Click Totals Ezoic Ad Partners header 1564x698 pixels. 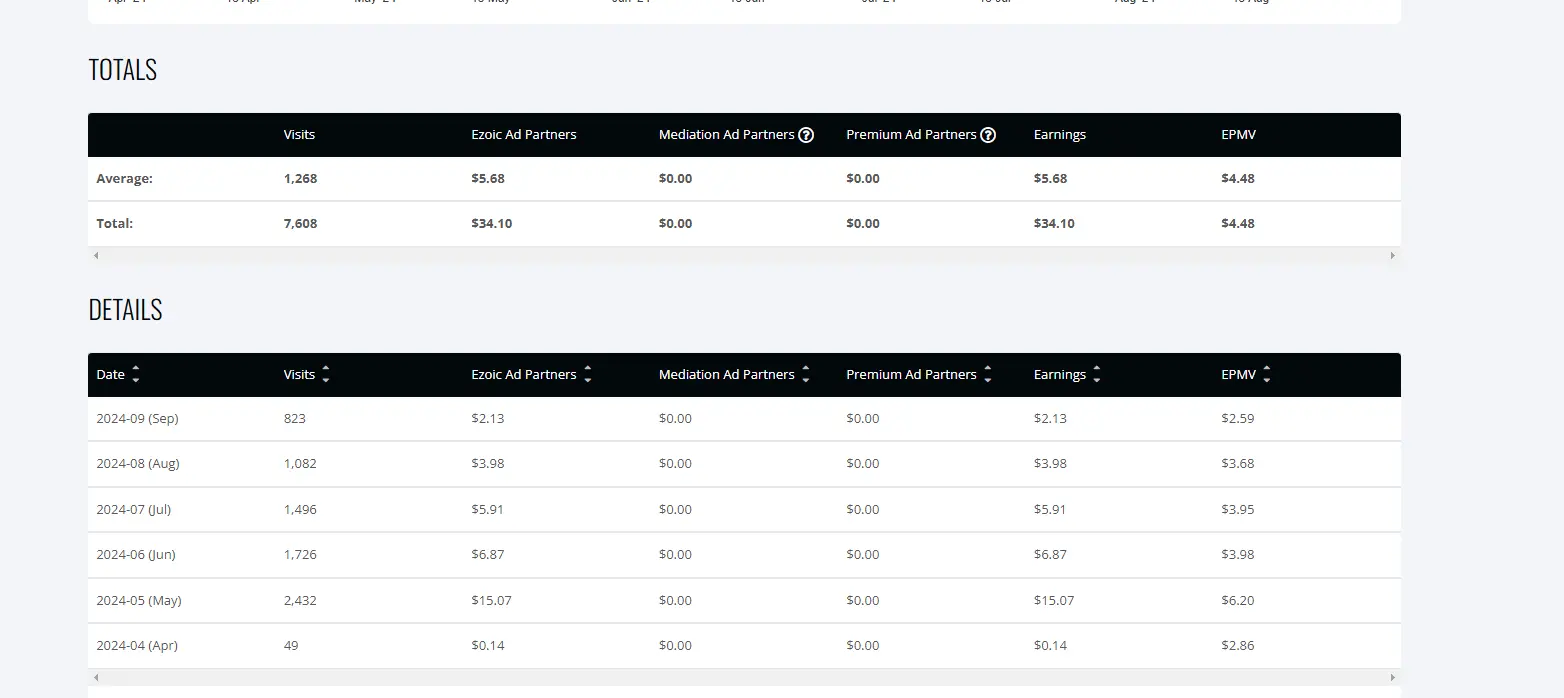coord(524,135)
